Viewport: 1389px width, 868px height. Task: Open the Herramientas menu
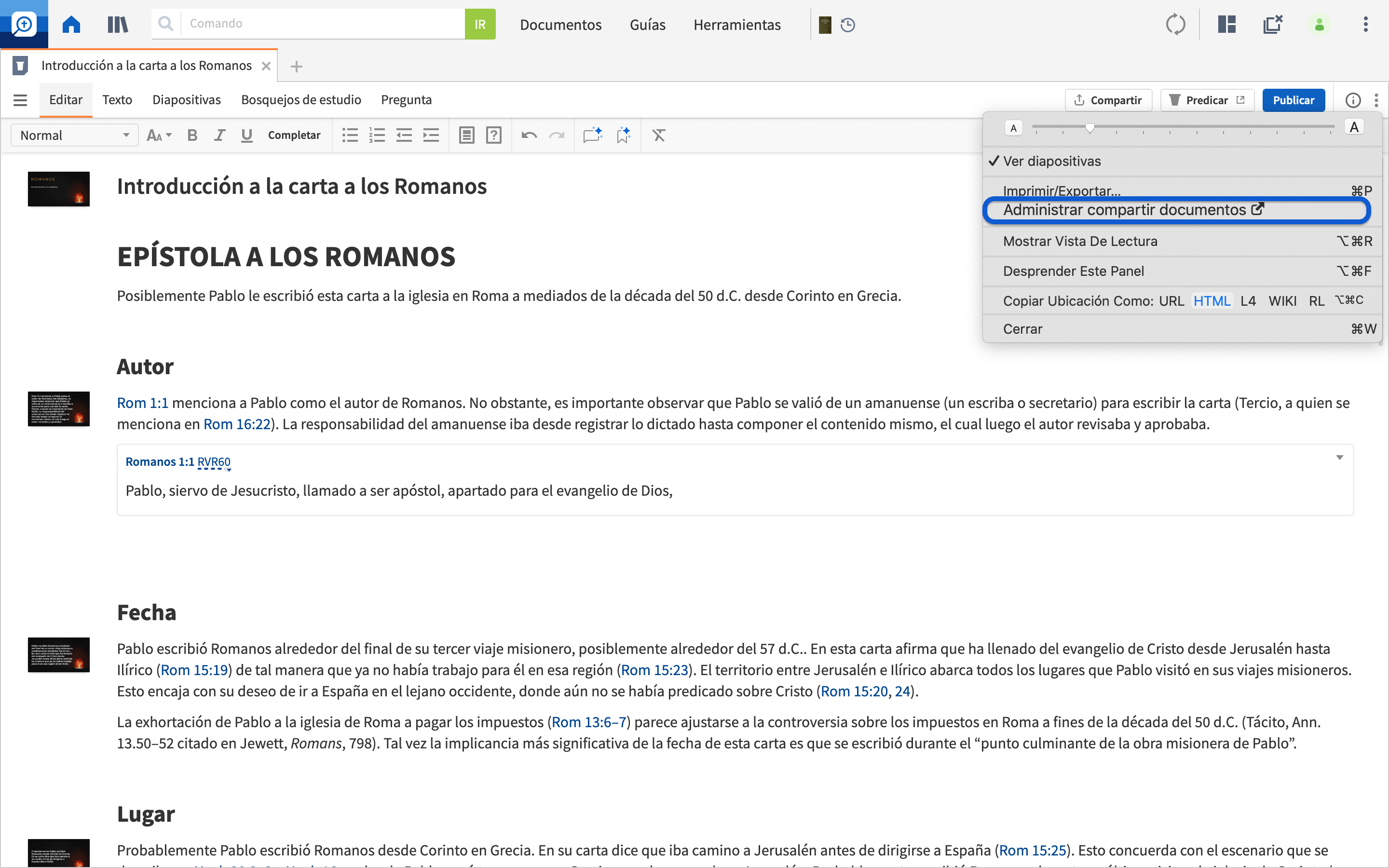coord(737,25)
